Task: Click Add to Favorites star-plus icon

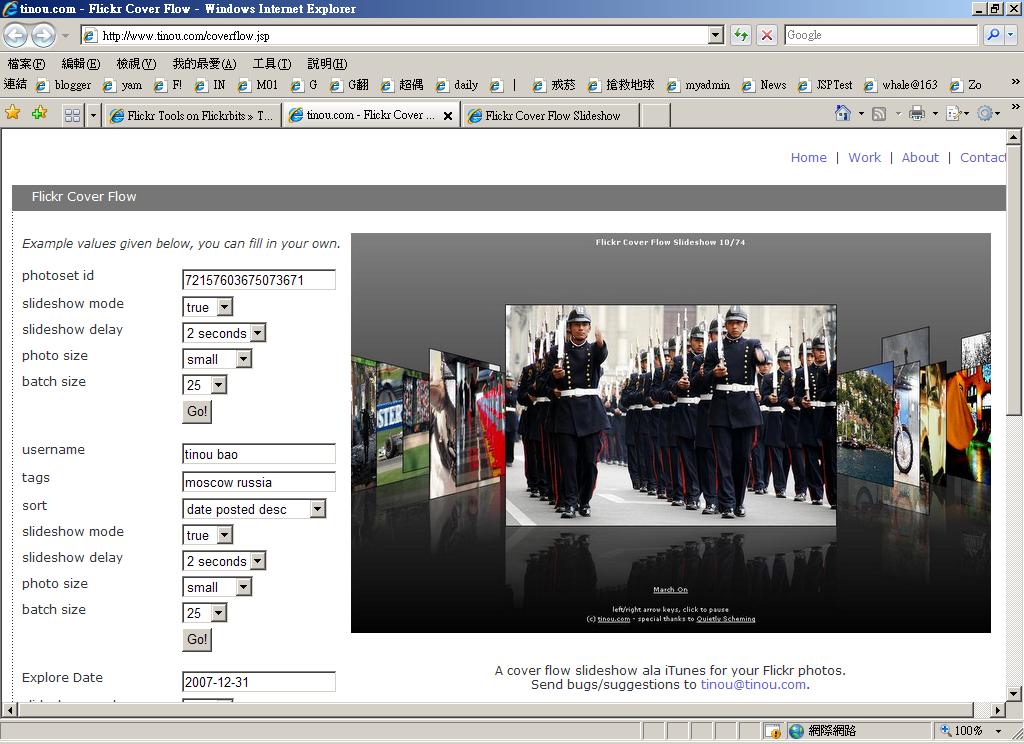Action: click(x=39, y=113)
